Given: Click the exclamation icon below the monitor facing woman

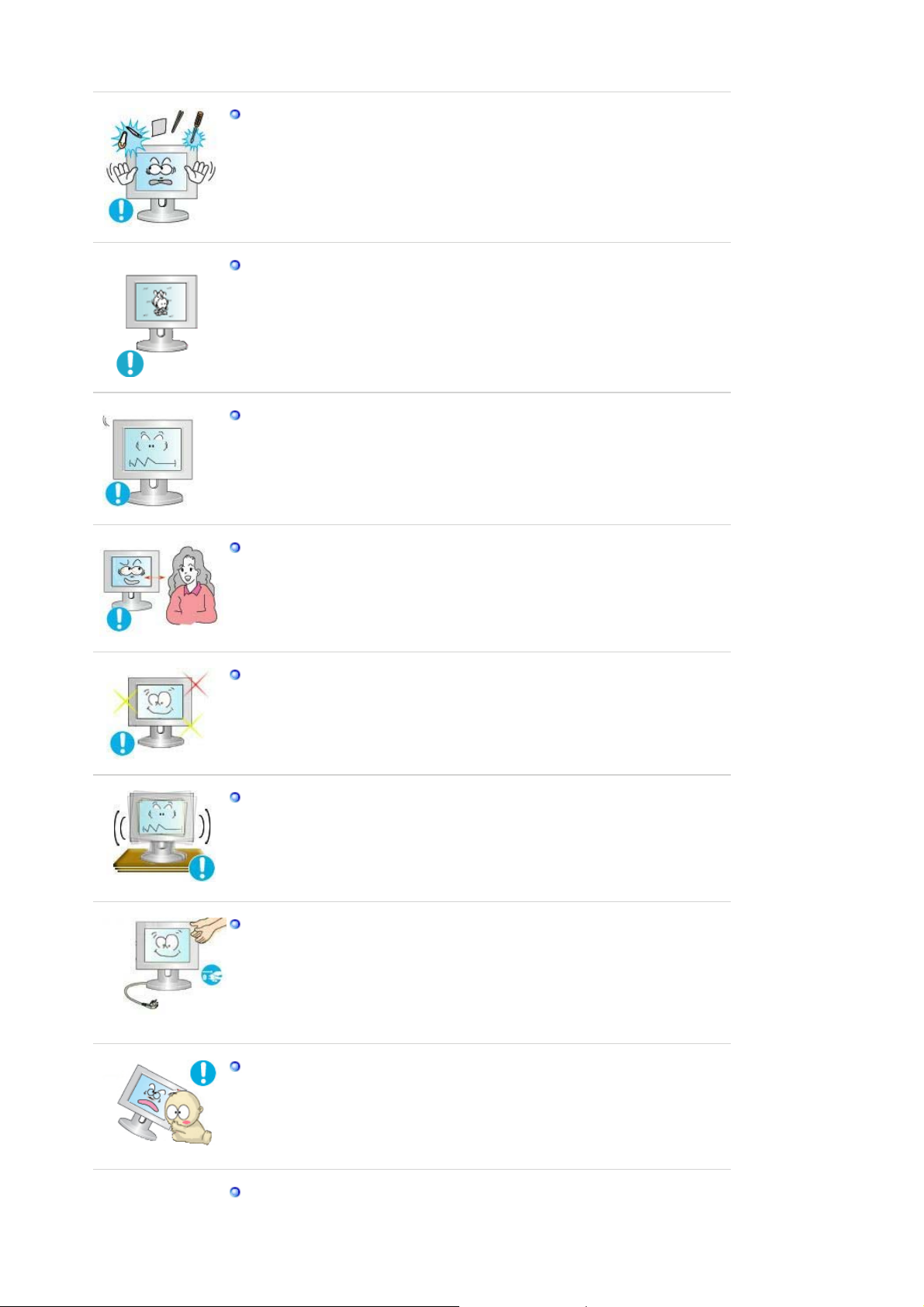Looking at the screenshot, I should click(x=119, y=618).
